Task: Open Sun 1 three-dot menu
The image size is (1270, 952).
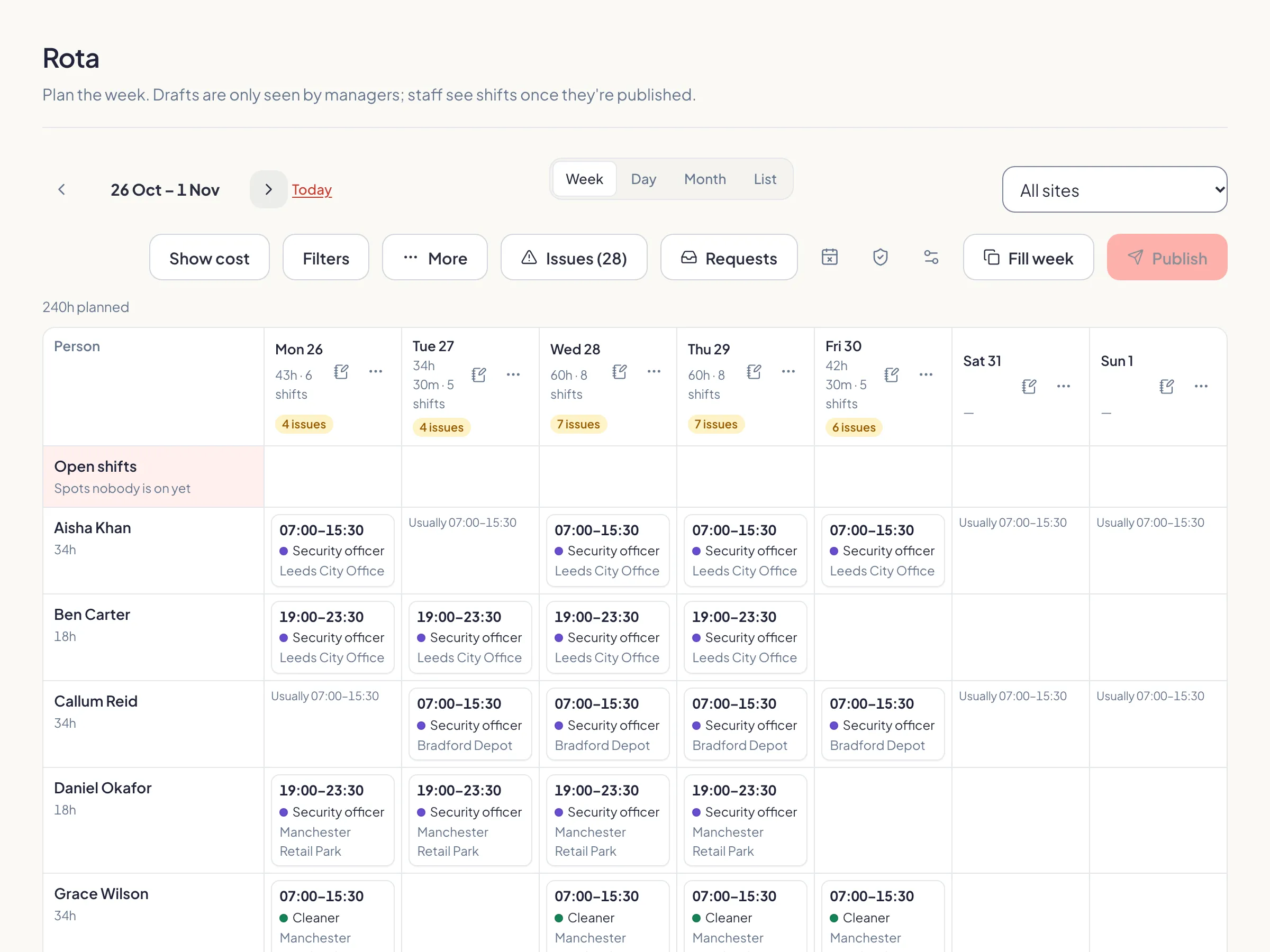Action: (x=1201, y=386)
